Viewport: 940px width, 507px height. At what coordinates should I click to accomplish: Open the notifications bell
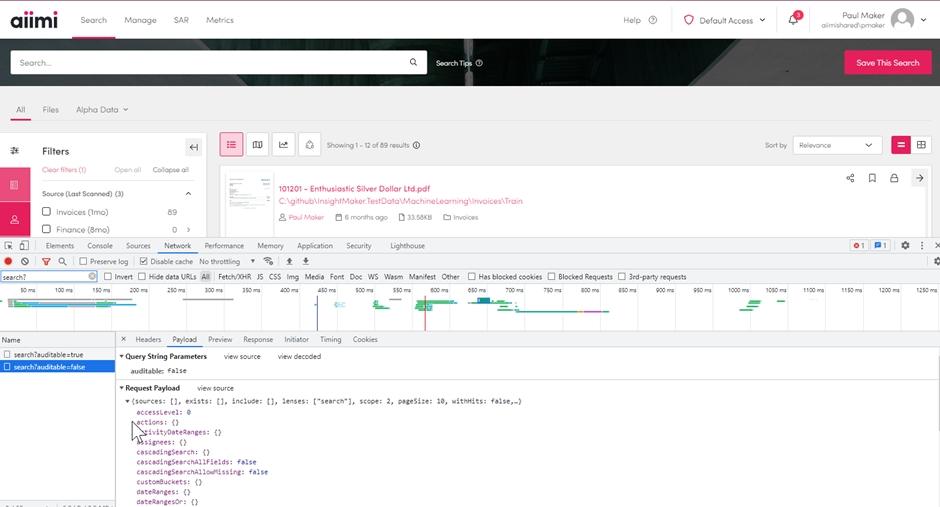793,20
